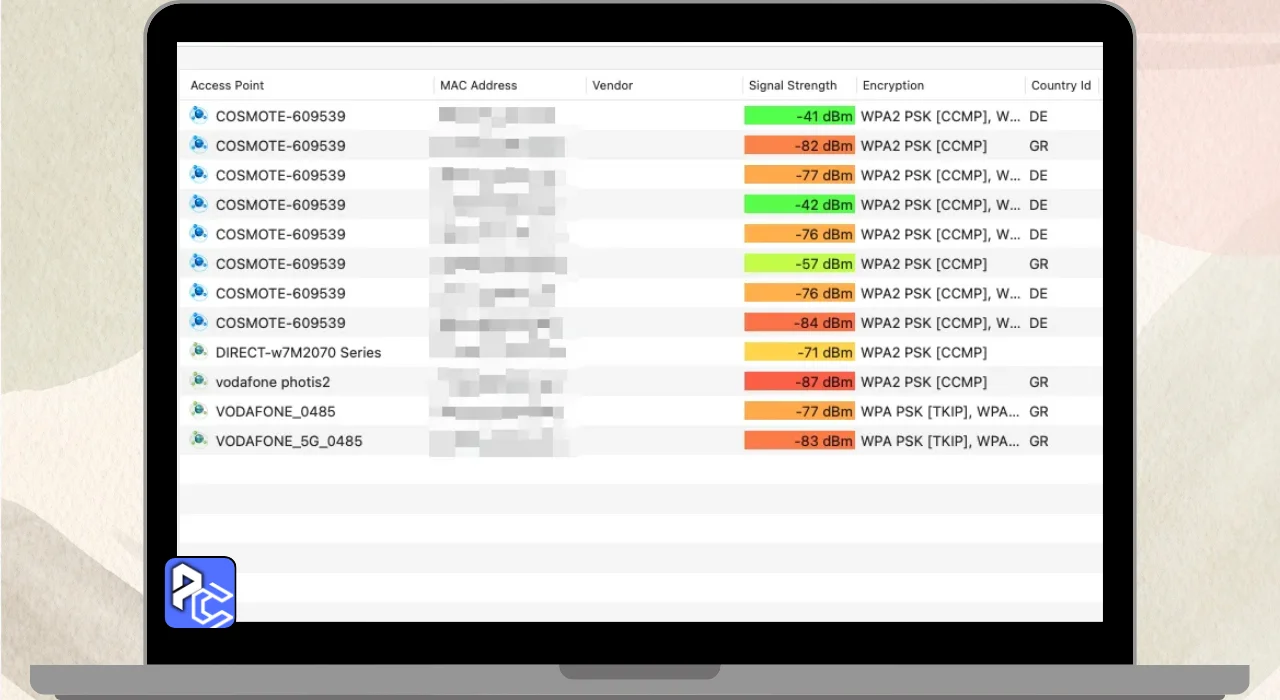1280x700 pixels.
Task: Click the icon beside VODAFONE_5G_0485
Action: (198, 440)
